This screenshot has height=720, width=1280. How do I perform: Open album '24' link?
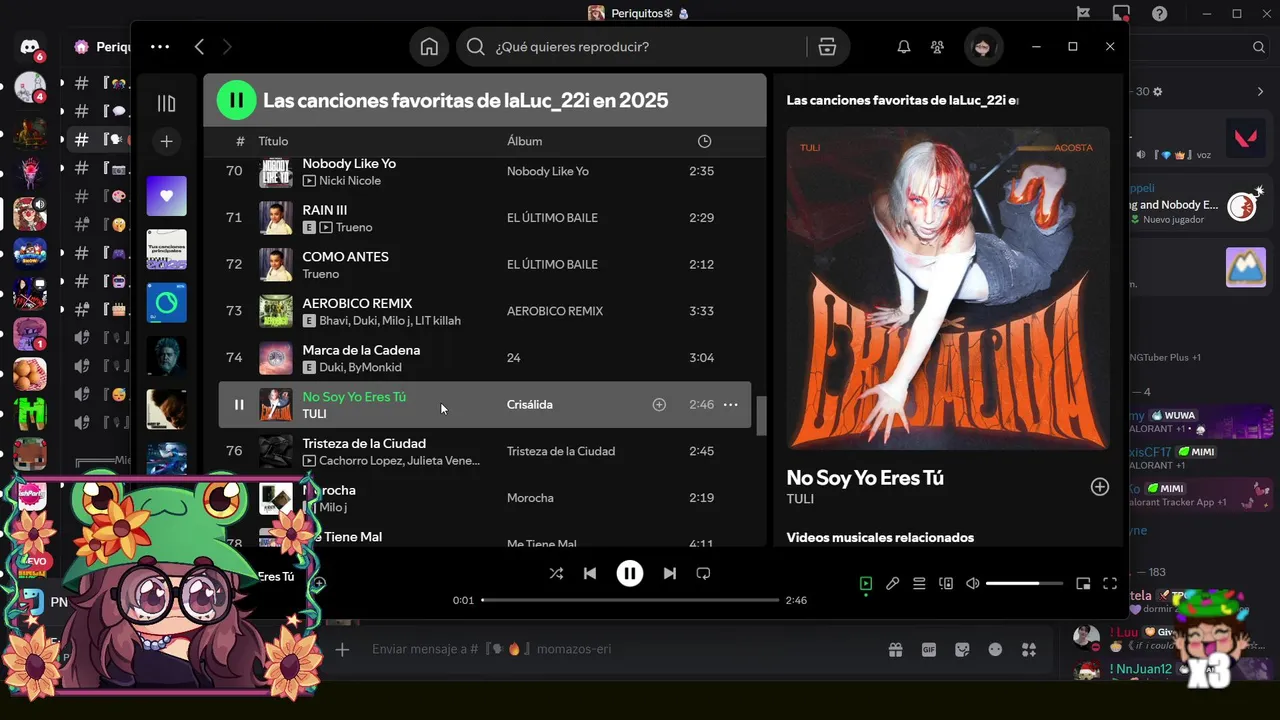point(514,357)
